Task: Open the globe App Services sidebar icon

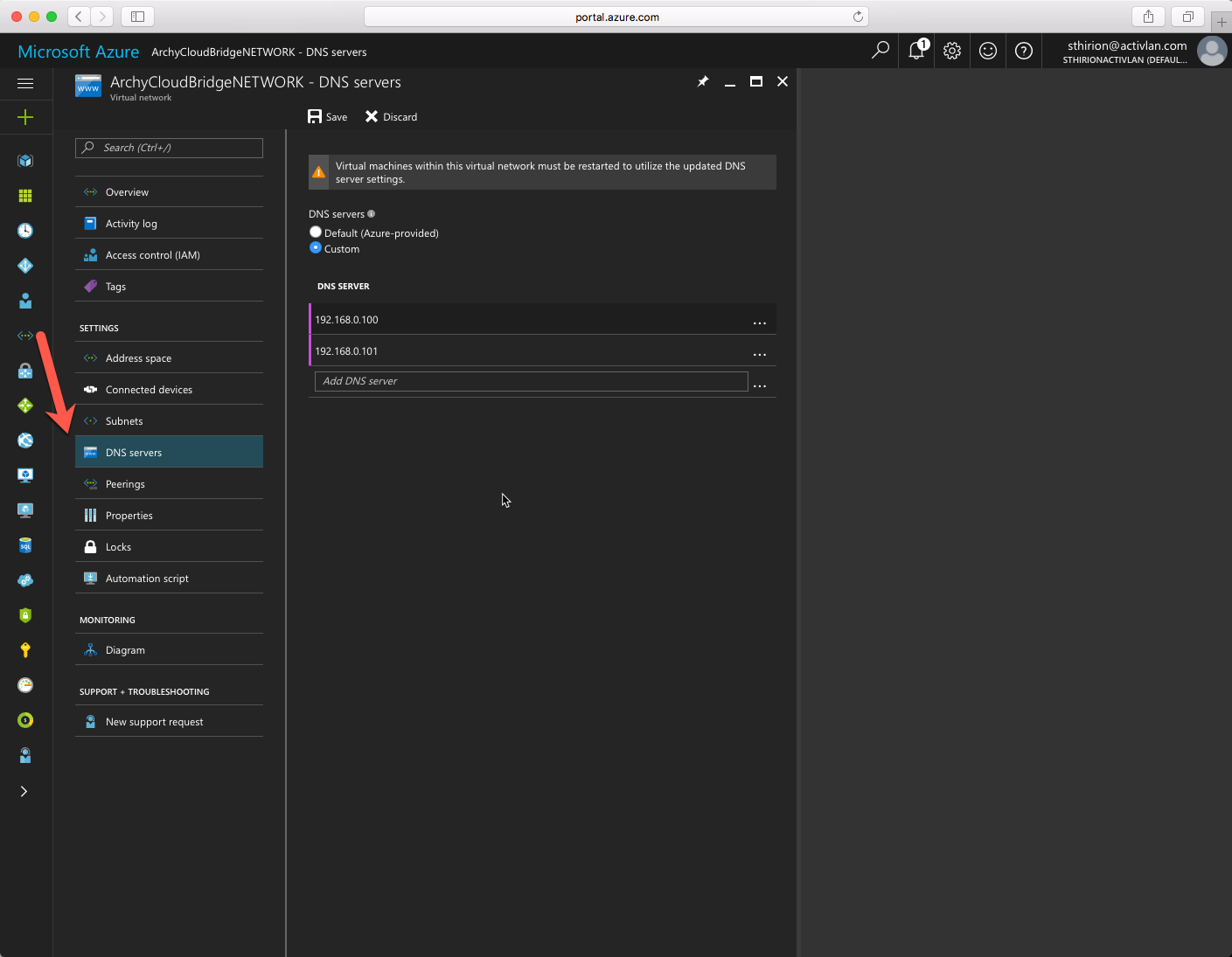Action: coord(25,440)
